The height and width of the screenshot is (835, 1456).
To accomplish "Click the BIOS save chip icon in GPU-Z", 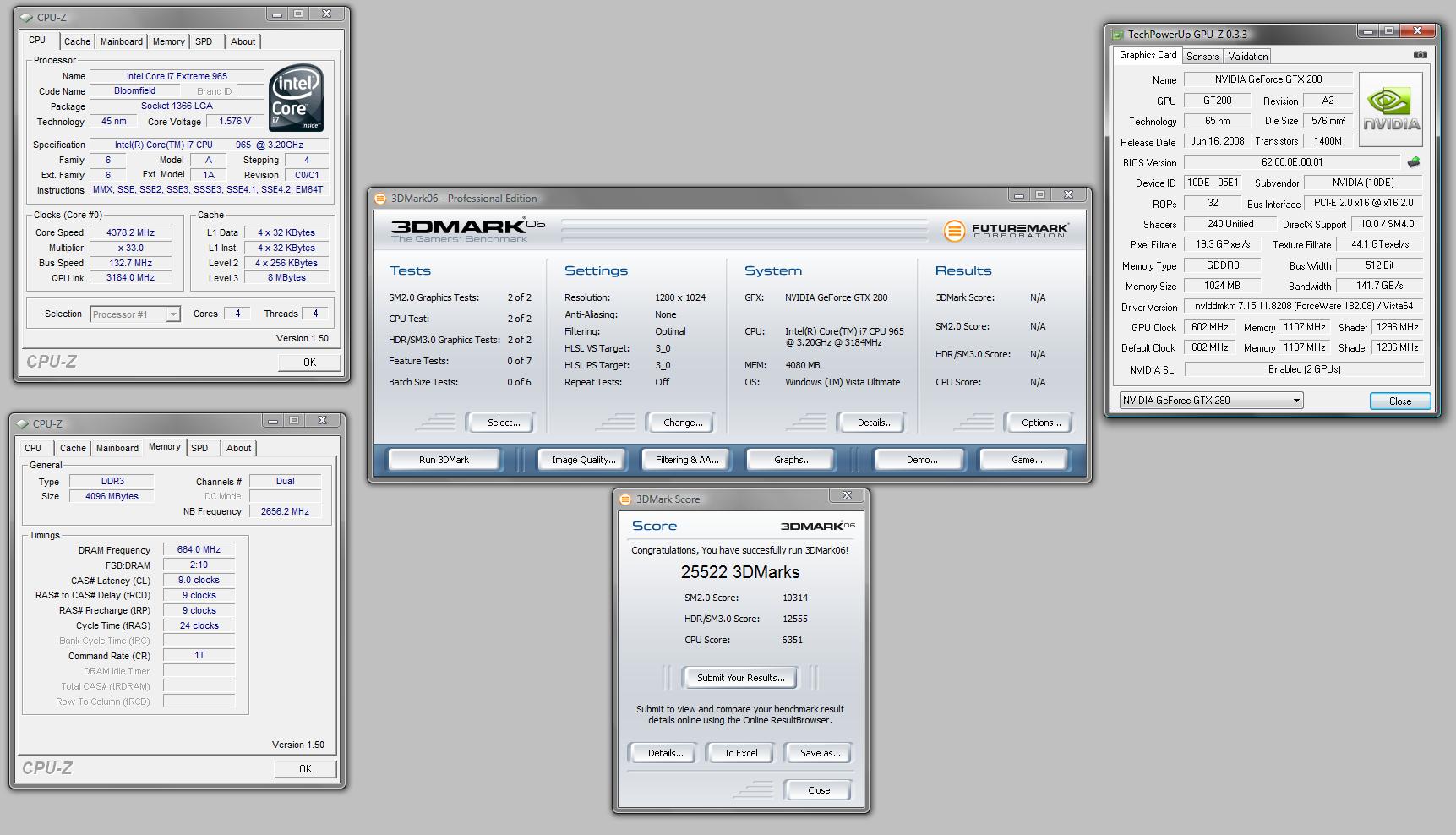I will coord(1414,162).
